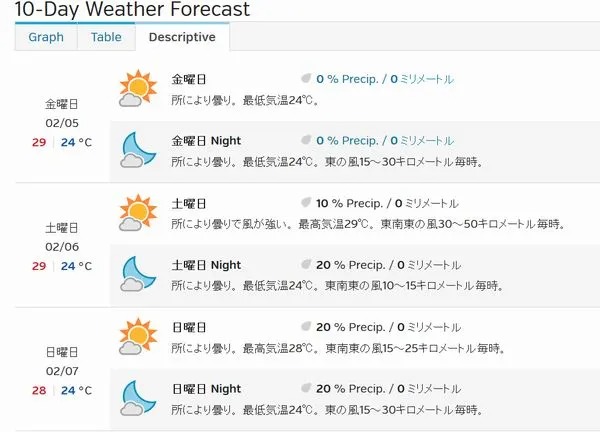Click the 10-Day Weather Forecast heading
This screenshot has width=600, height=432.
coord(132,10)
